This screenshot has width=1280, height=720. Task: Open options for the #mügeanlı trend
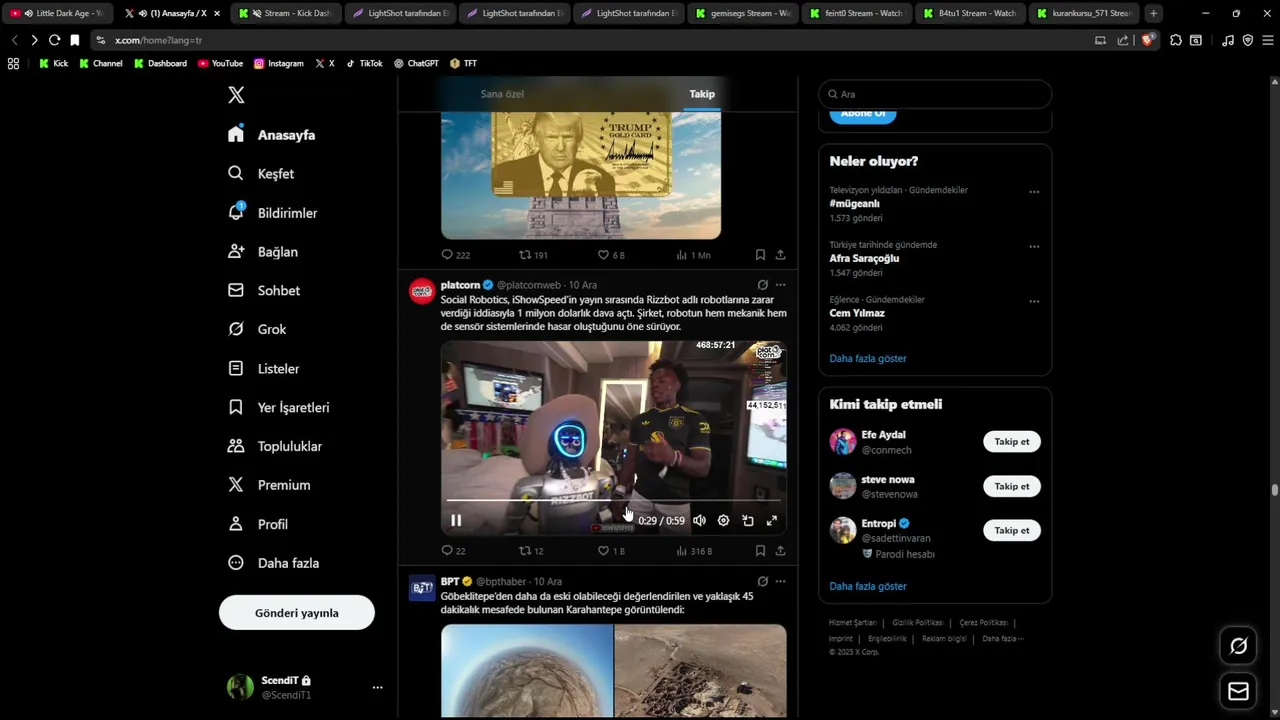pos(1034,192)
